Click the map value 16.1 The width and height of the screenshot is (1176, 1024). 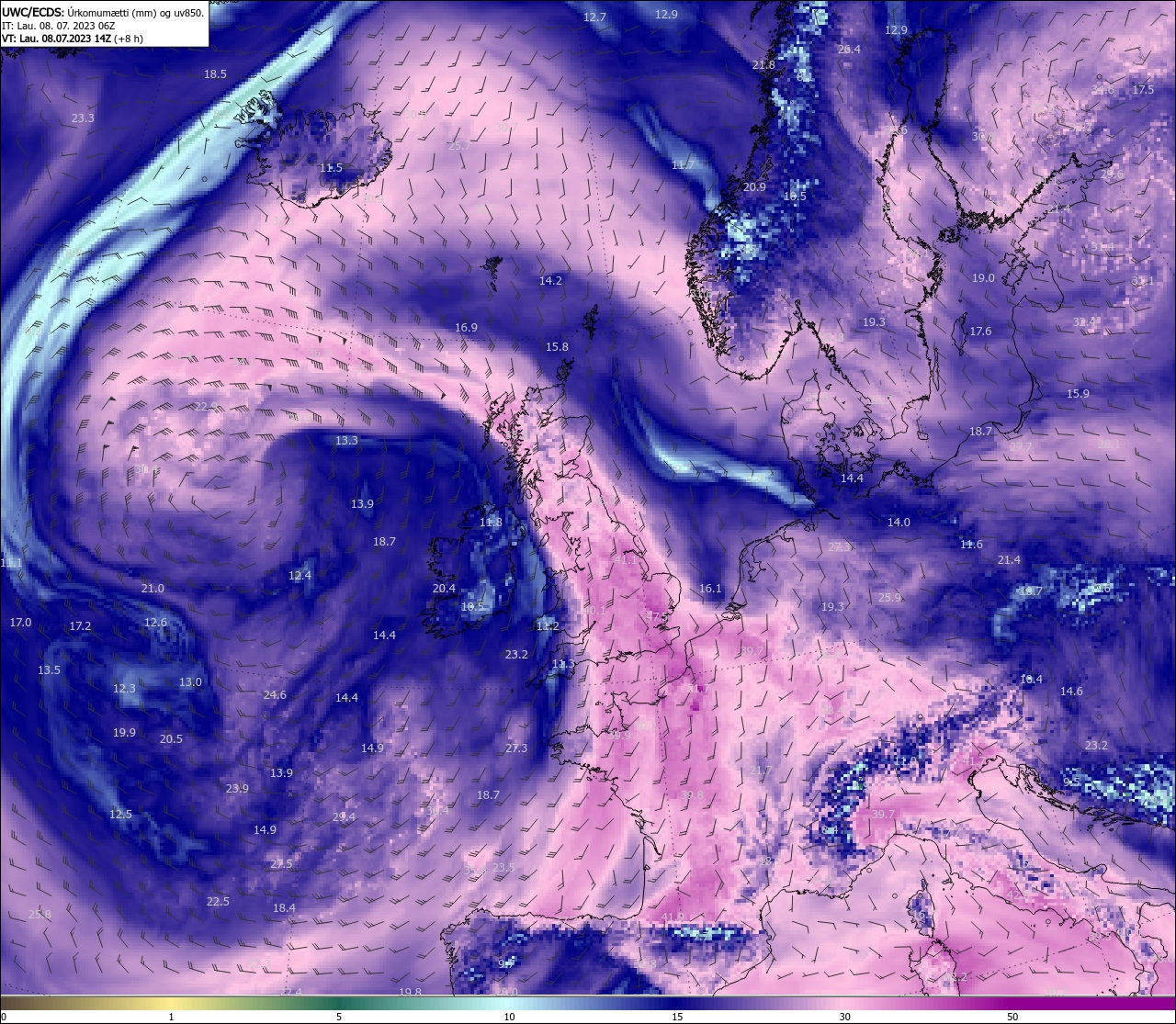point(710,589)
